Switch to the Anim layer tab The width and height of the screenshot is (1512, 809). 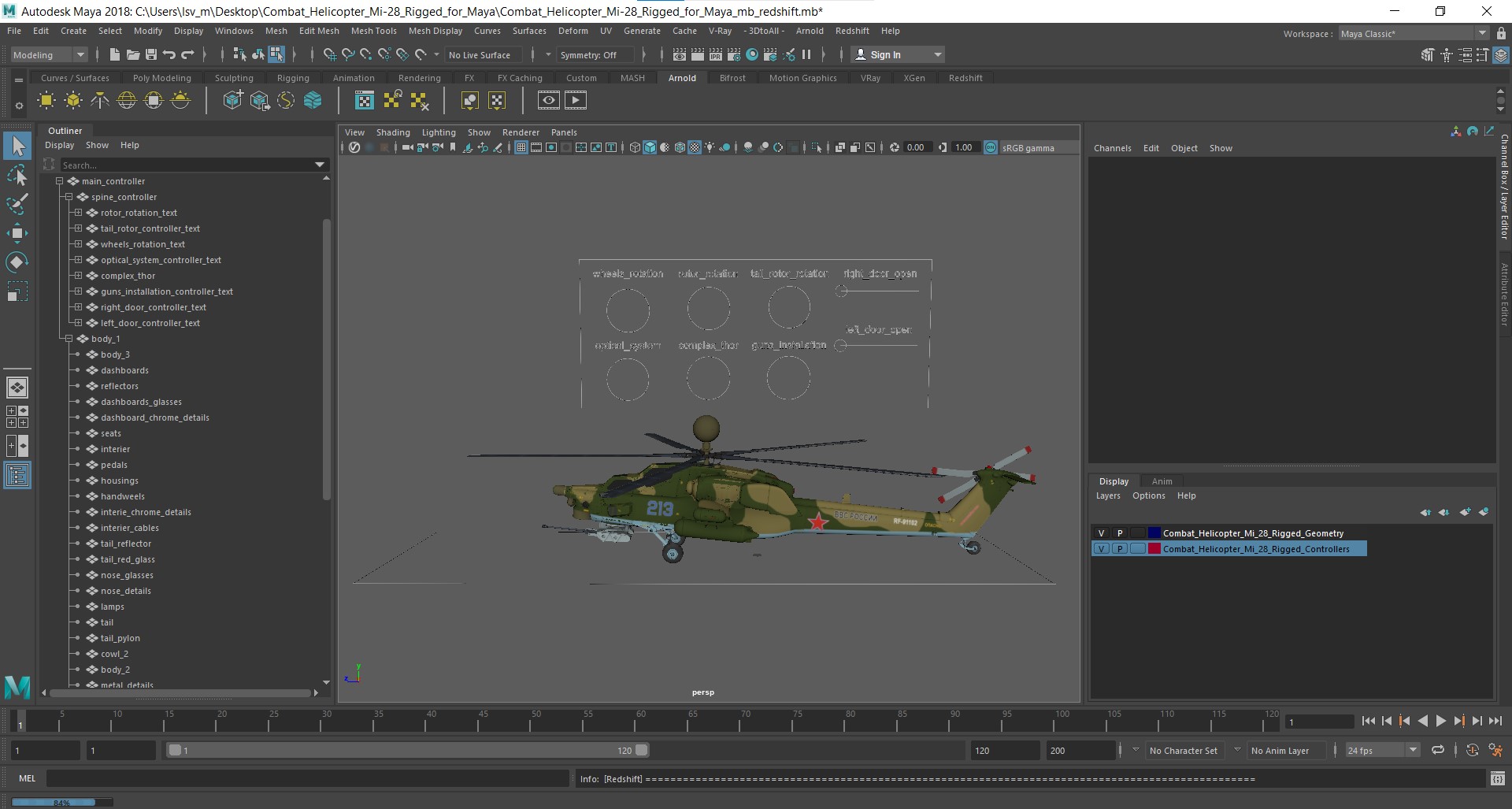click(x=1162, y=481)
